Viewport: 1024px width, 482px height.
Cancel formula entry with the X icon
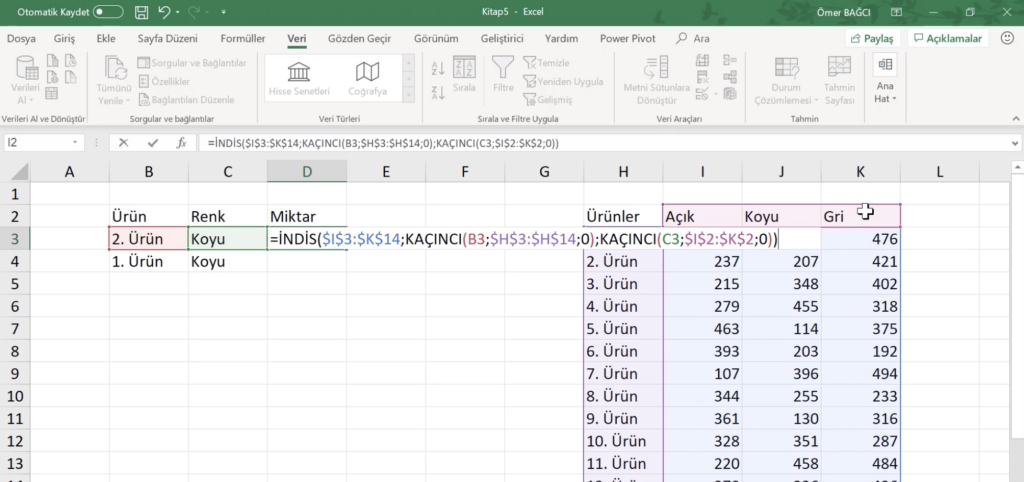point(124,143)
